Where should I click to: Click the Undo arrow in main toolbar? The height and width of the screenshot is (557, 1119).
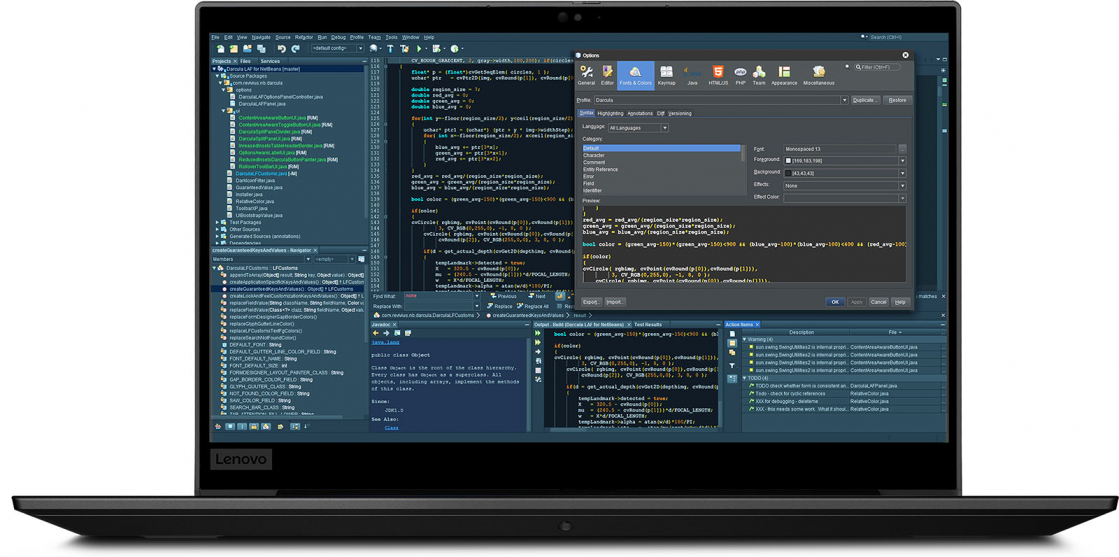[x=281, y=48]
